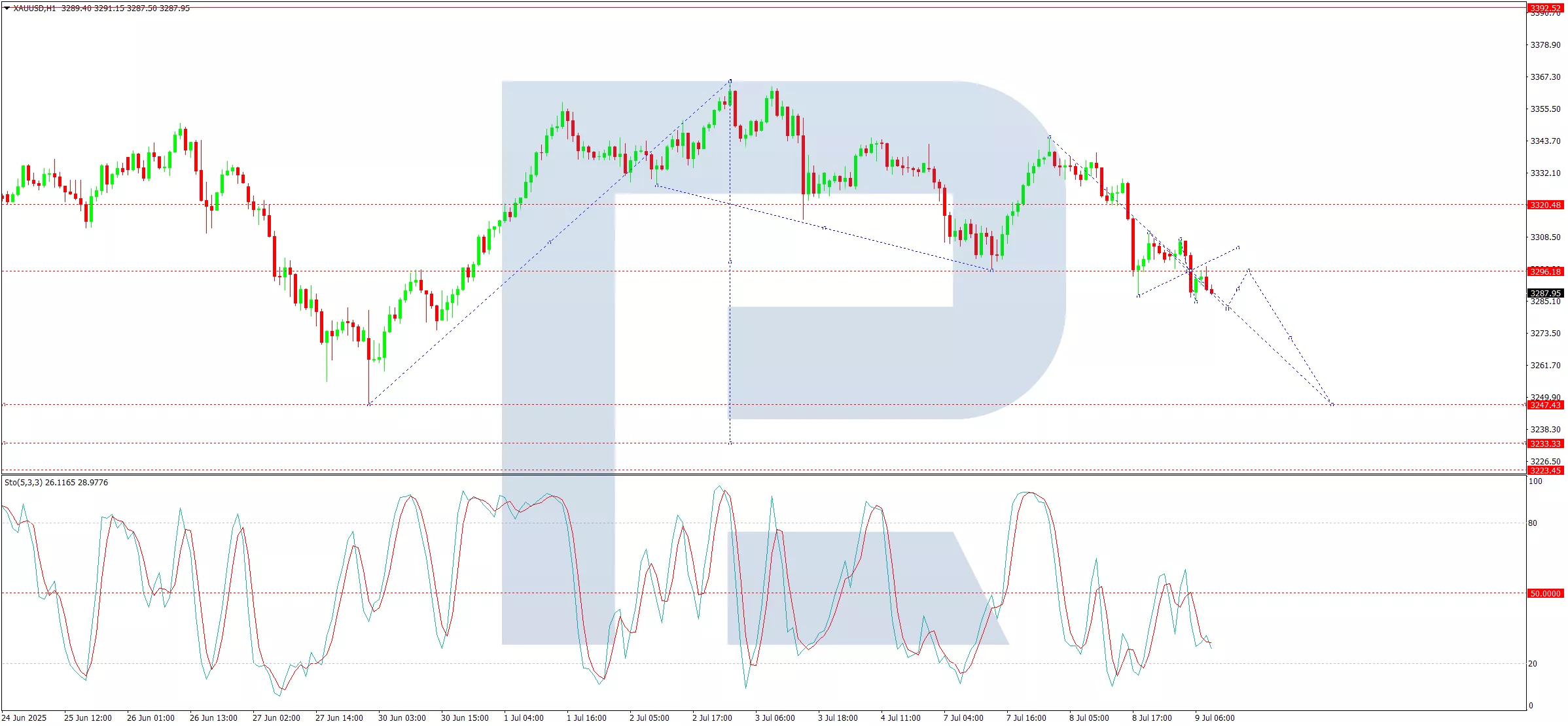Screen dimensions: 1568x726
Task: Click the 3233.33 red level label
Action: point(1545,443)
